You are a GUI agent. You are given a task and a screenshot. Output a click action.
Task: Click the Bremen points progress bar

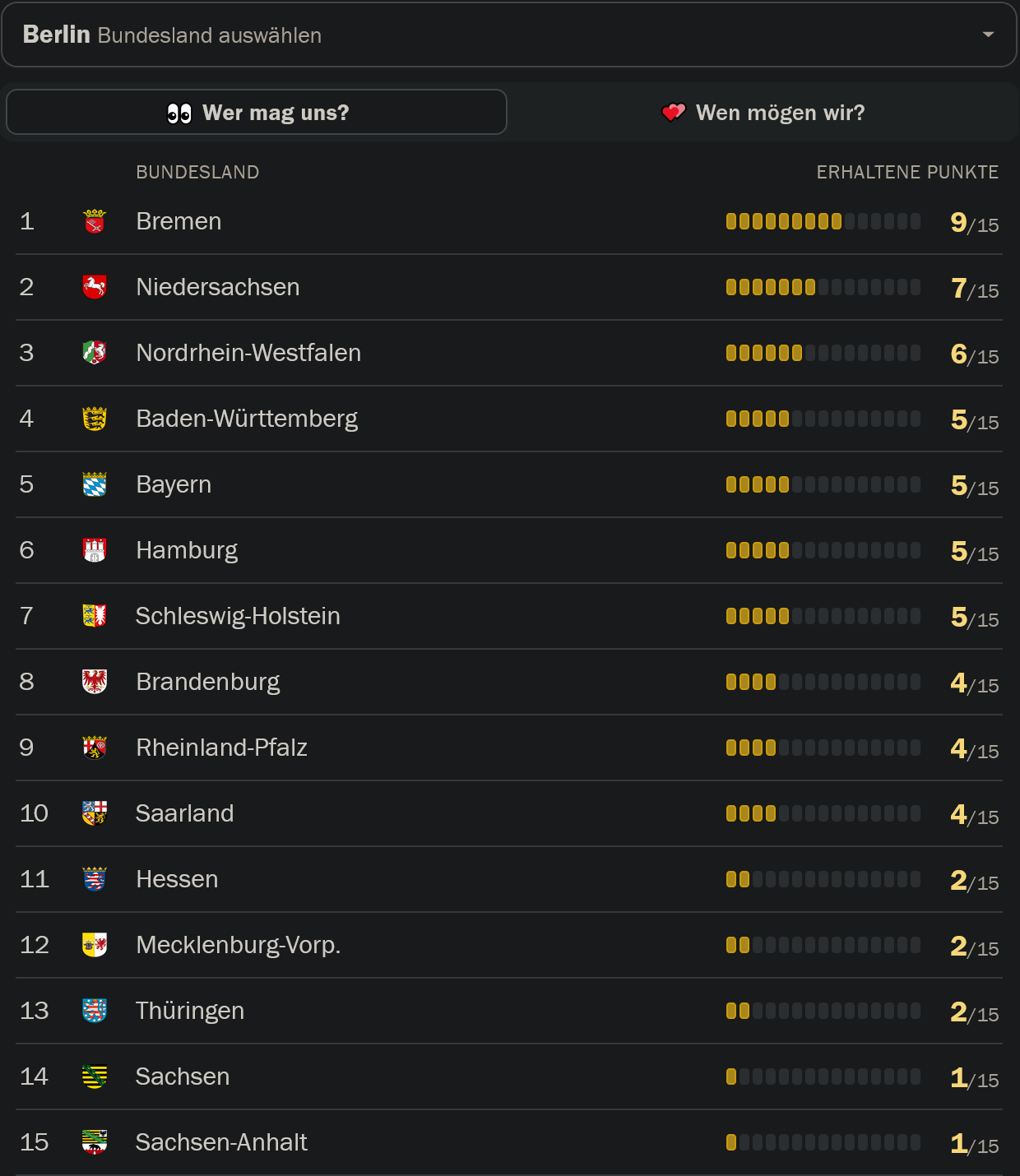pyautogui.click(x=823, y=221)
